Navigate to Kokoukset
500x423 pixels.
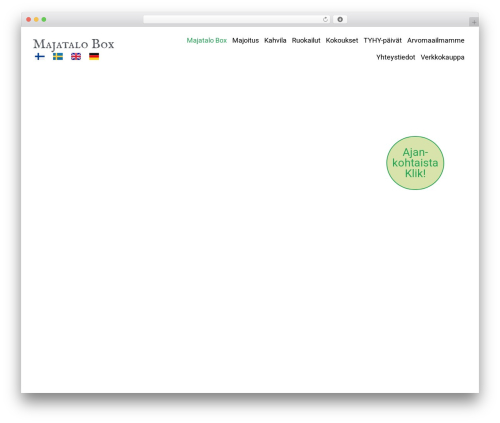(x=342, y=40)
